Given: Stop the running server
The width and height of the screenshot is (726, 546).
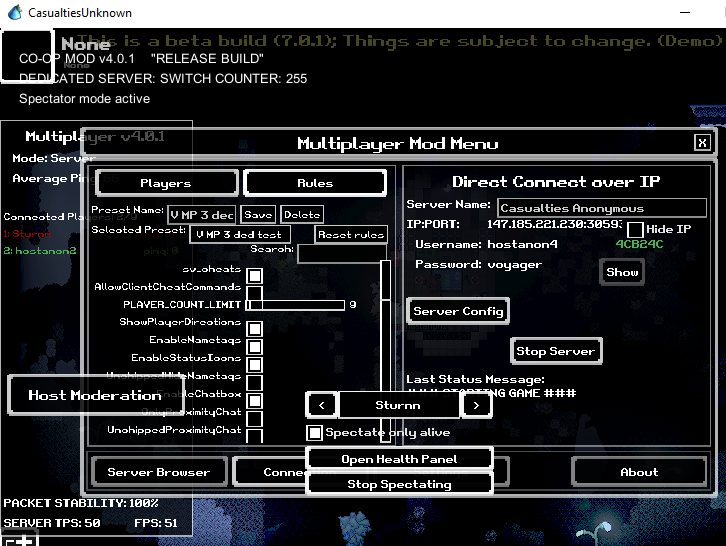Looking at the screenshot, I should [556, 351].
